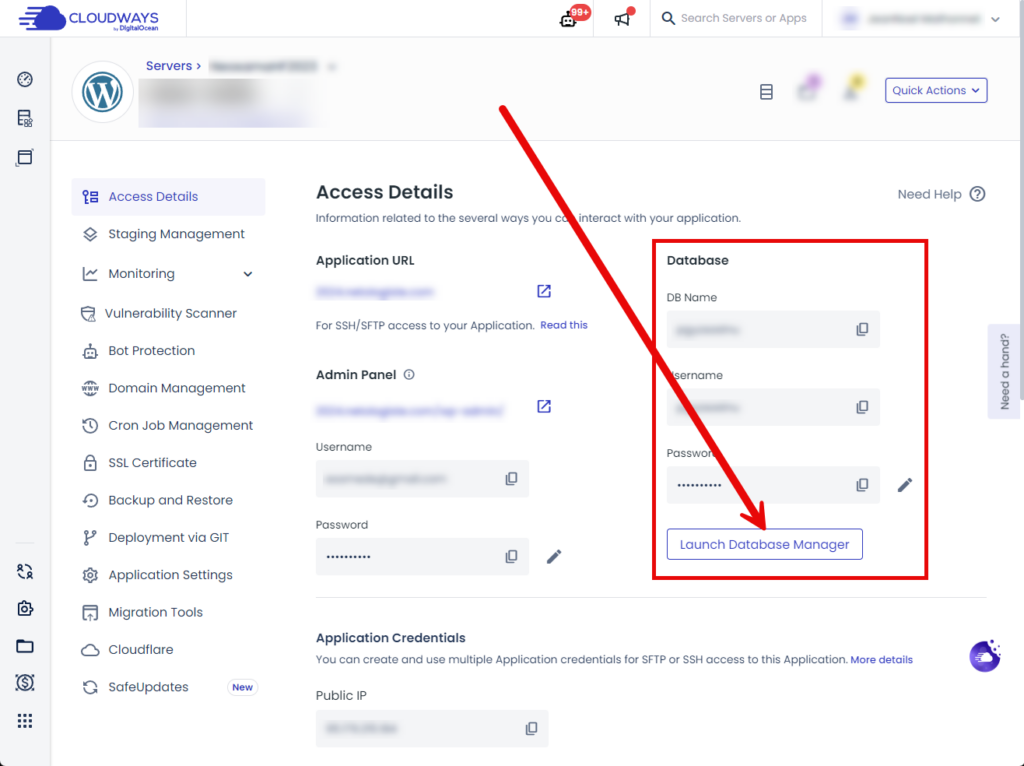
Task: Open the apps grid icon in left rail
Action: 25,720
